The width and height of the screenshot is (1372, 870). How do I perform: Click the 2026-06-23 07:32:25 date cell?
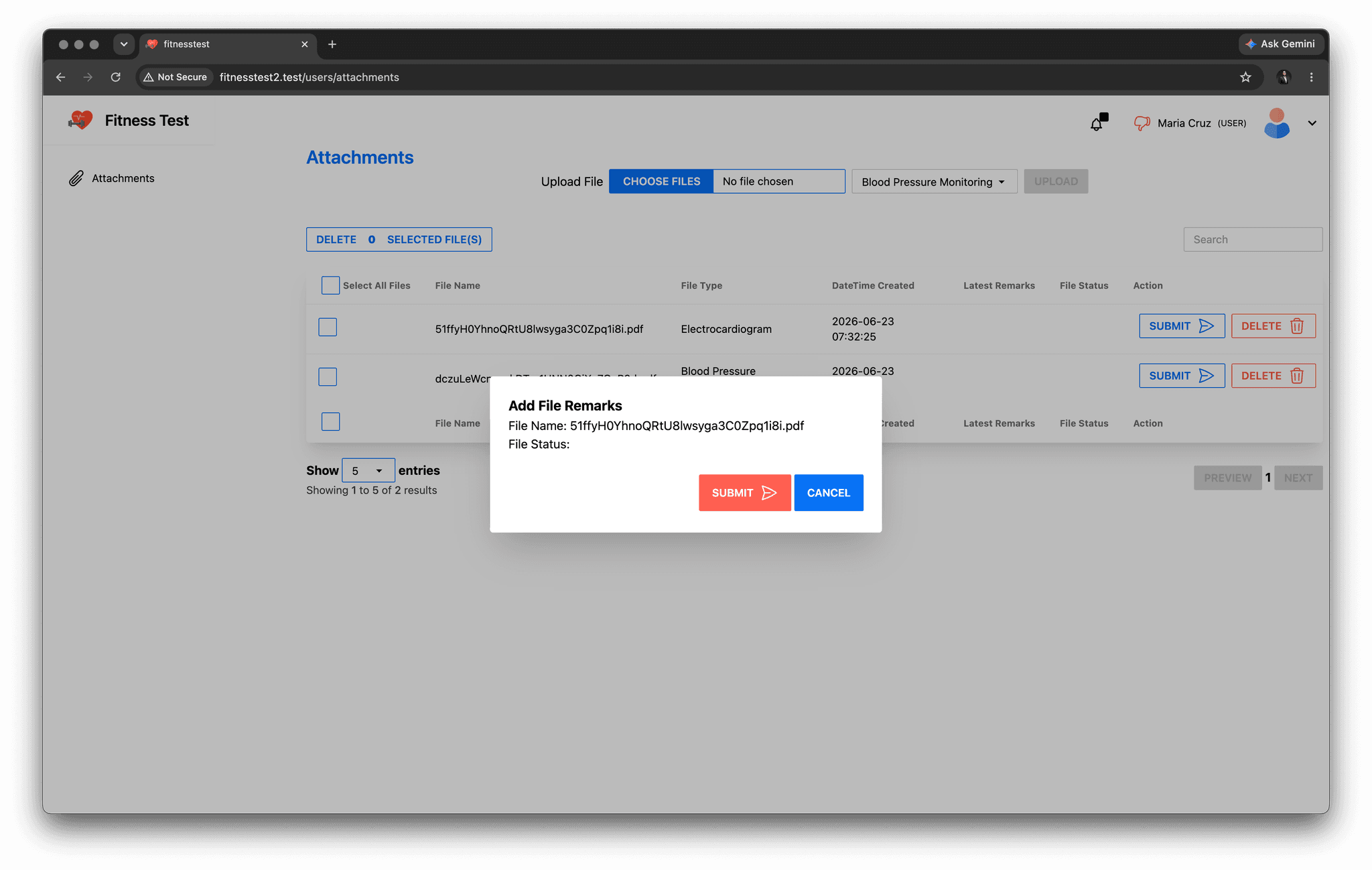[863, 329]
